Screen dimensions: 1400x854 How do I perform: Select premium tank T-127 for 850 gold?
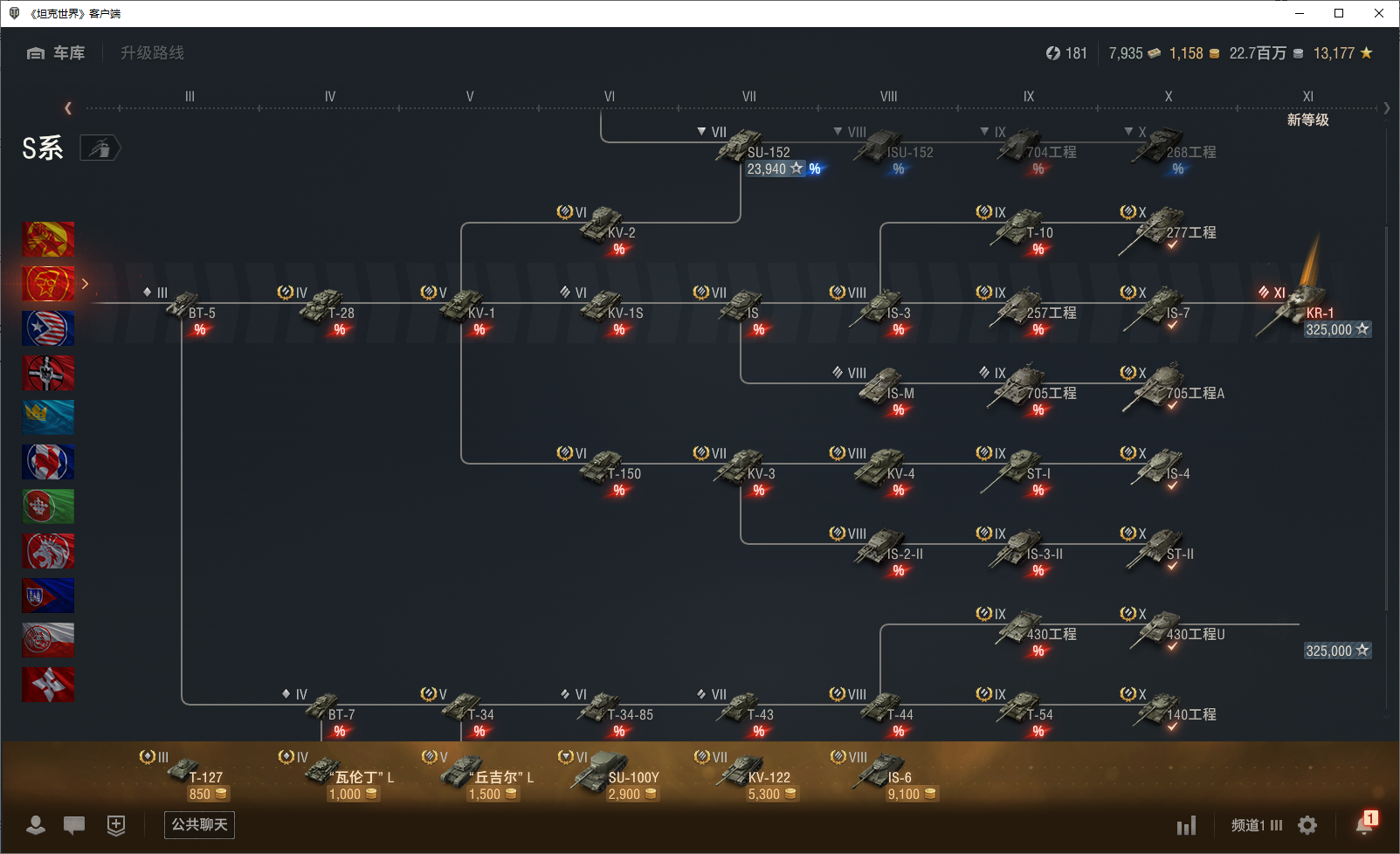[x=187, y=775]
